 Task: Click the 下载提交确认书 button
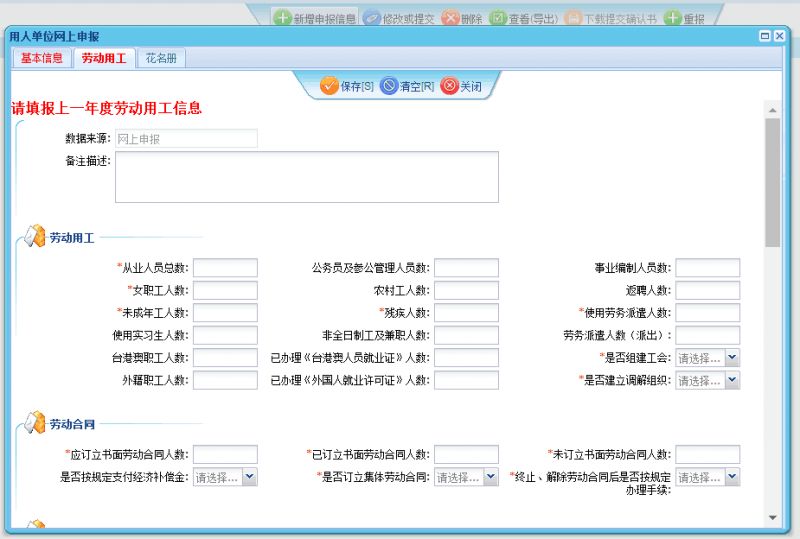[x=610, y=18]
